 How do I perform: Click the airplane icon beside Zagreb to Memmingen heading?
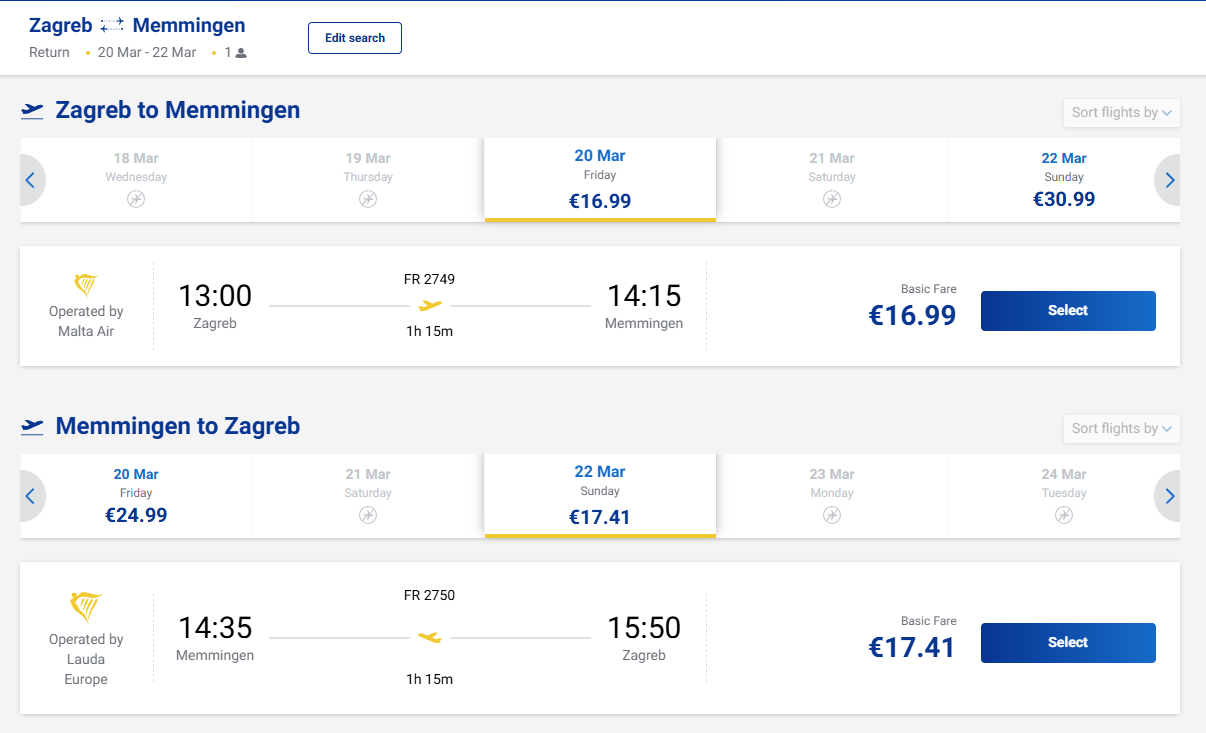33,111
